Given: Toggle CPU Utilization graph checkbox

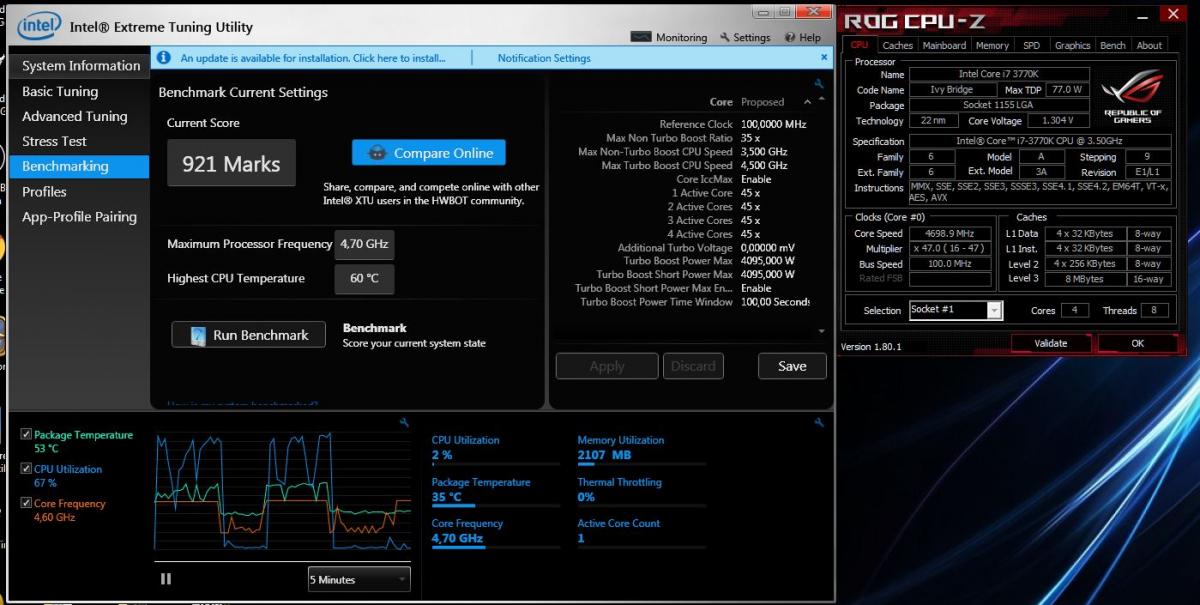Looking at the screenshot, I should (x=26, y=469).
